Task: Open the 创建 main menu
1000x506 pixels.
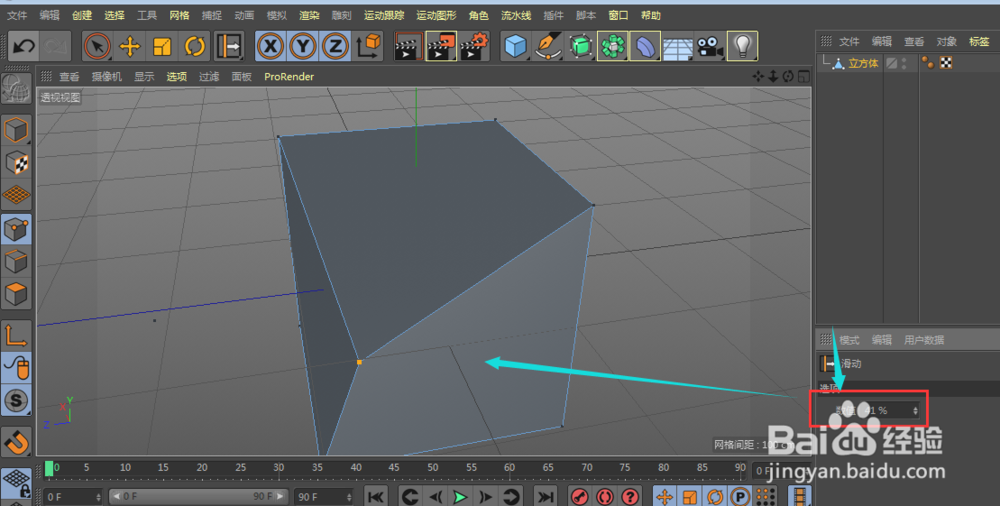Action: click(82, 15)
